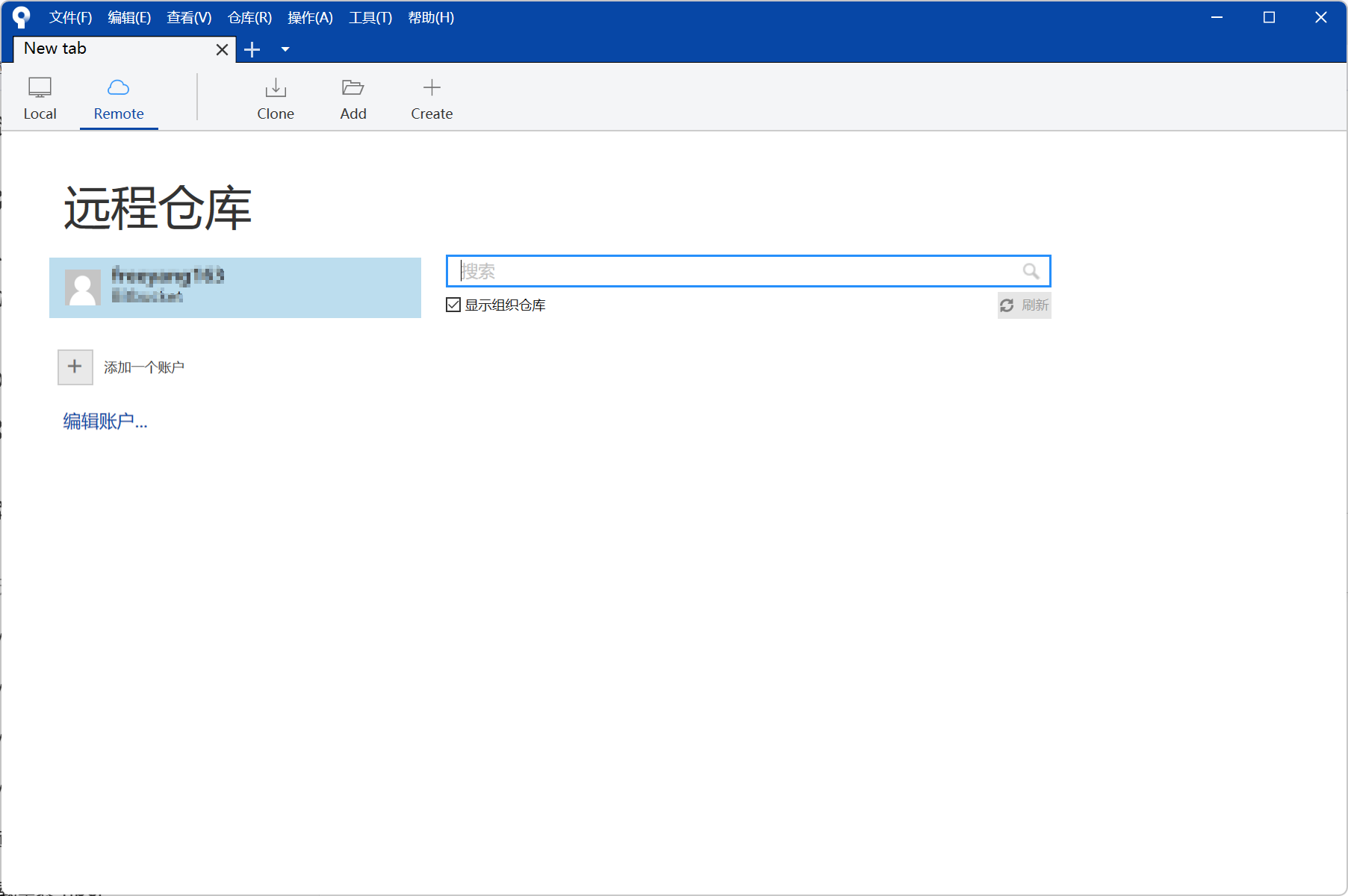Click the plus icon to add account
This screenshot has height=896, width=1348.
(75, 367)
